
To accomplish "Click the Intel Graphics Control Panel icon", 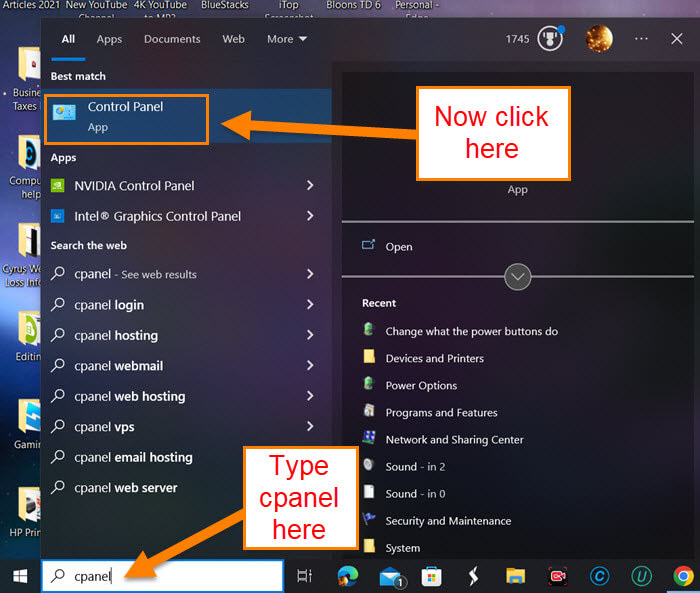I will click(58, 216).
